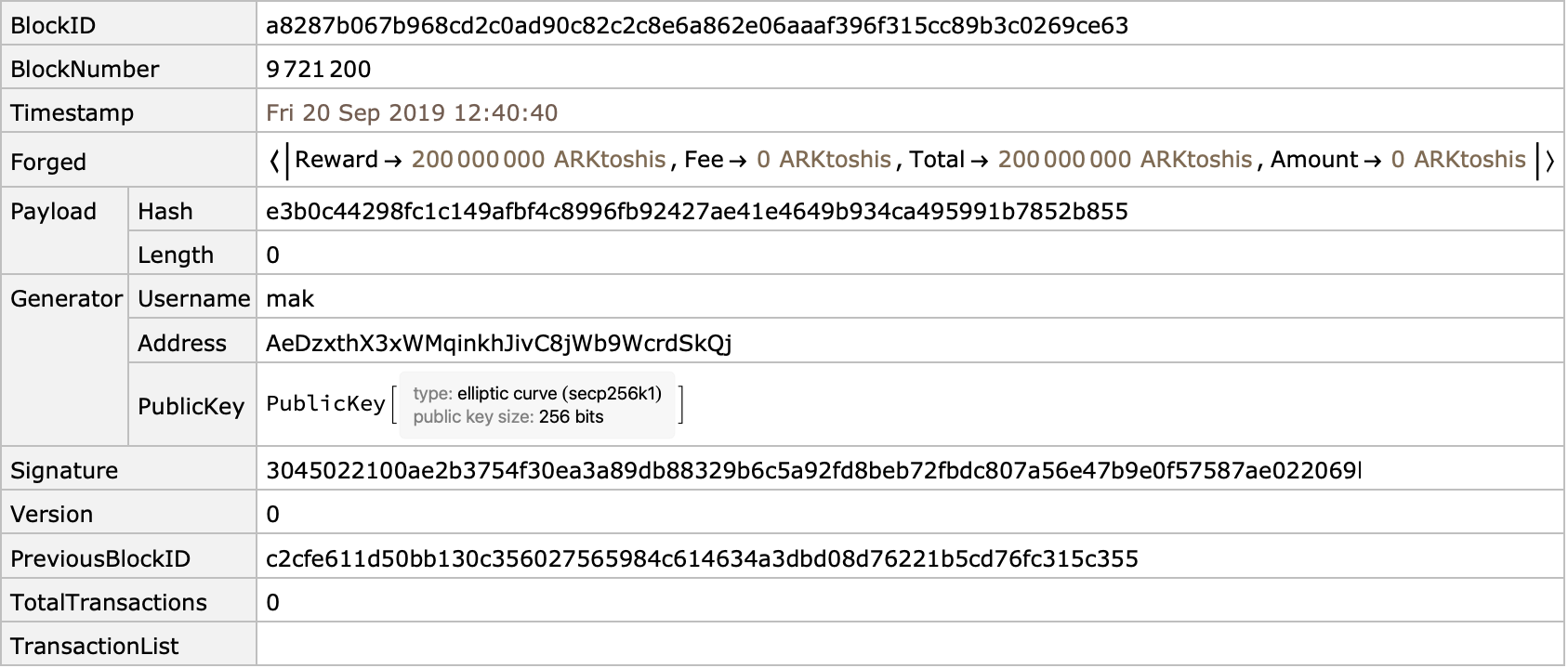Click the Fee 0 ARKtoshis value
This screenshot has width=1568, height=668.
click(x=823, y=159)
